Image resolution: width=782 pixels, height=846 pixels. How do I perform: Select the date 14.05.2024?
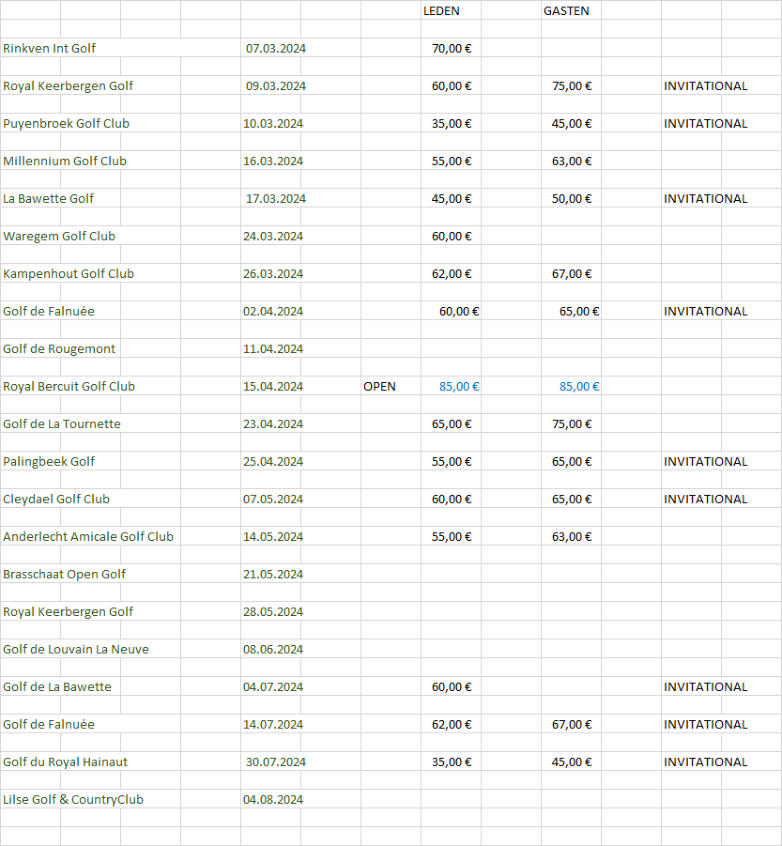[x=273, y=537]
